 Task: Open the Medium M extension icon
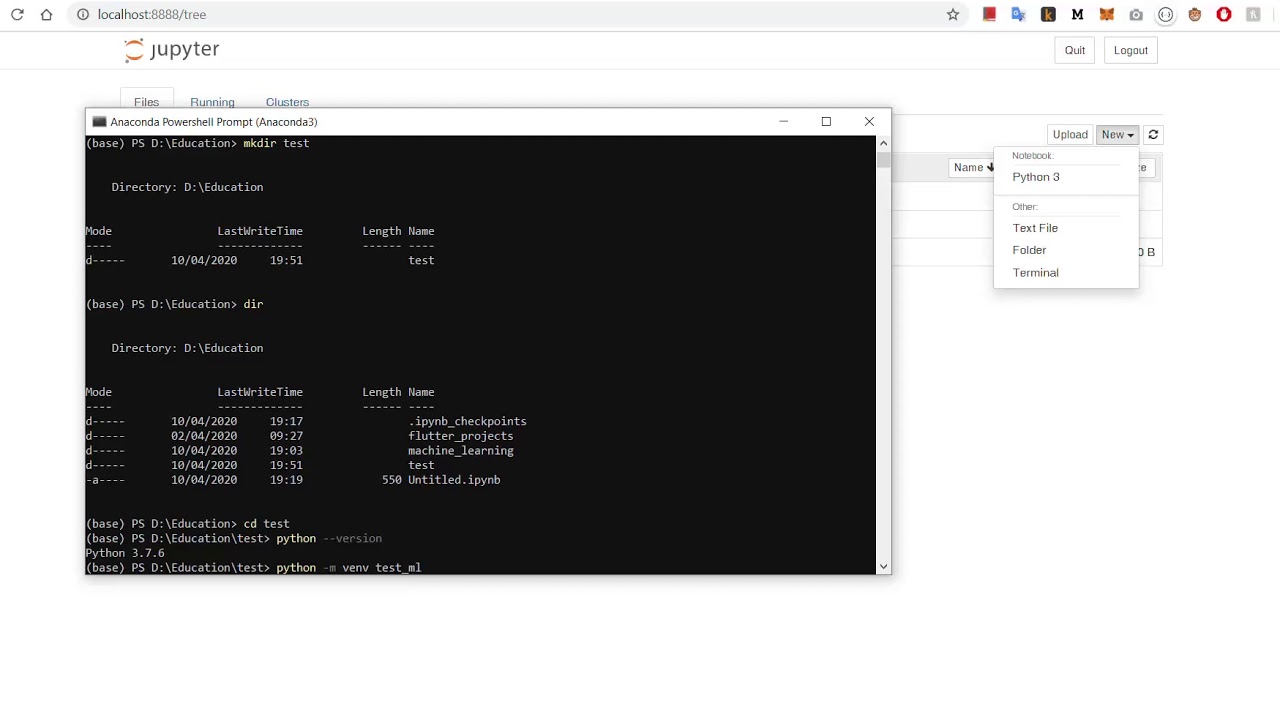1077,15
